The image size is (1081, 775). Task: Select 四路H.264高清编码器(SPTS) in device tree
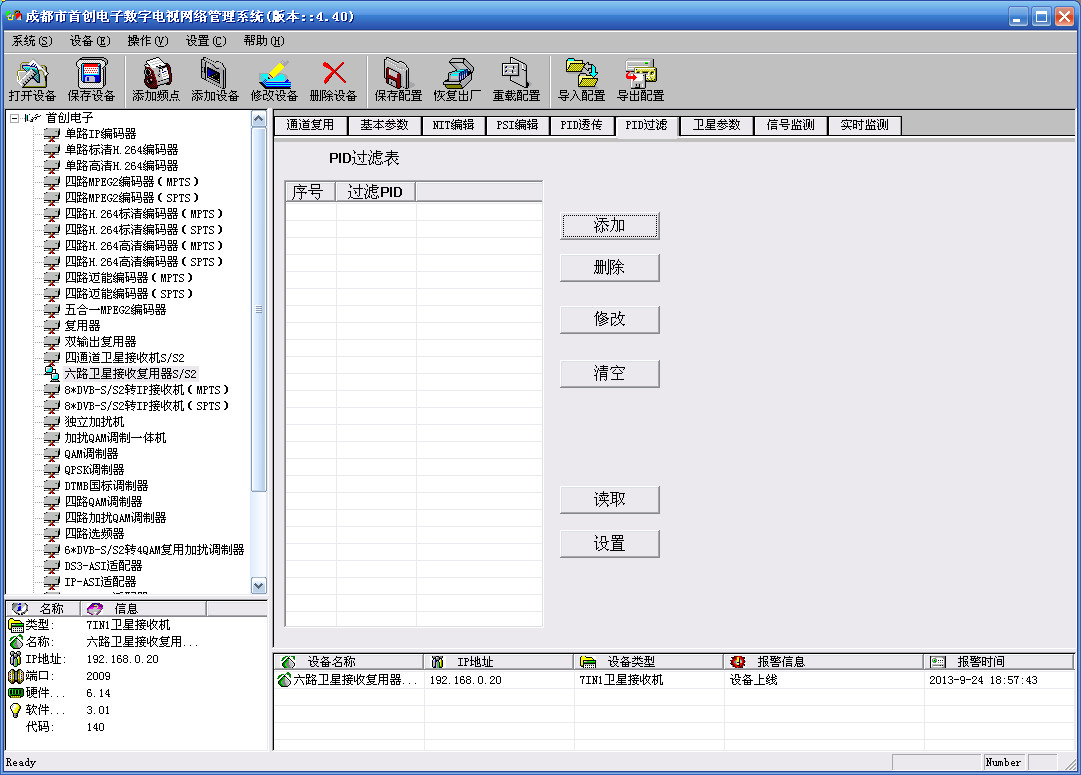click(x=143, y=262)
